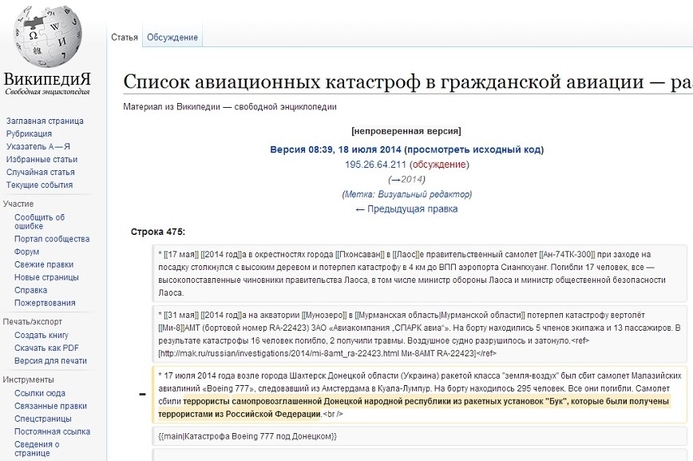Screen dimensions: 693x461
Task: Open Избранные статьи link
Action: [42, 160]
